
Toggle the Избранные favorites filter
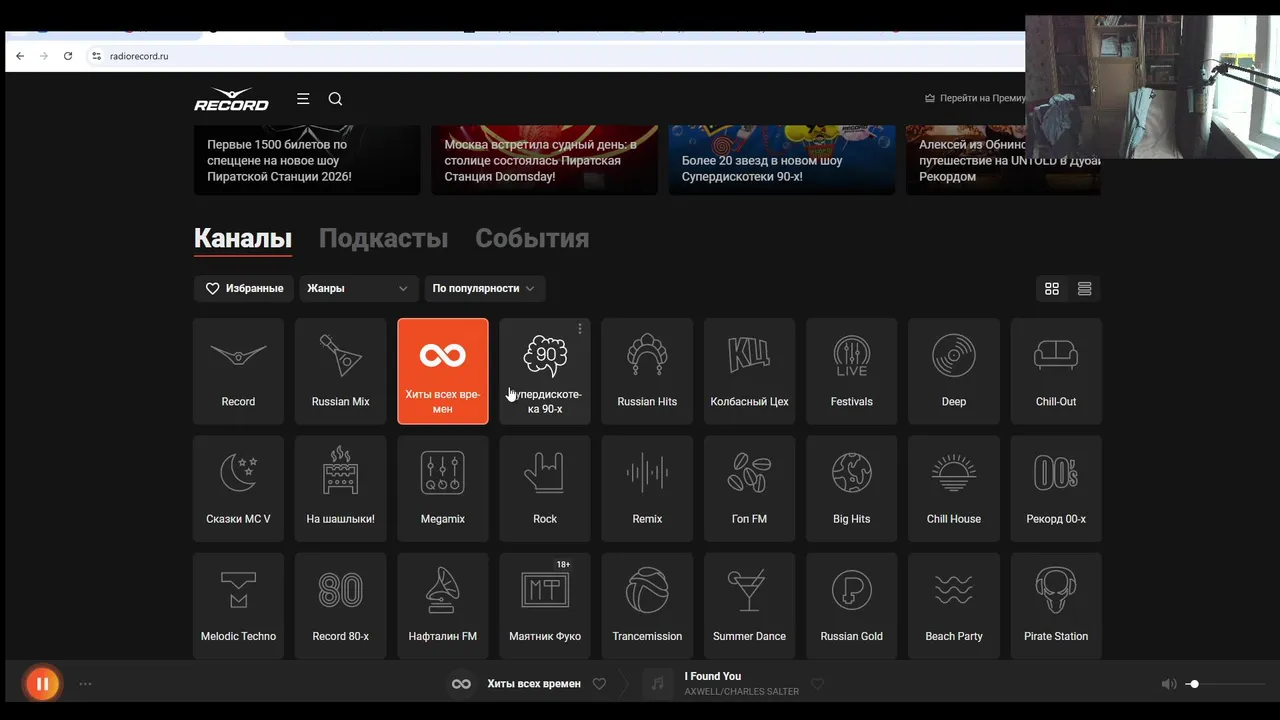[244, 288]
